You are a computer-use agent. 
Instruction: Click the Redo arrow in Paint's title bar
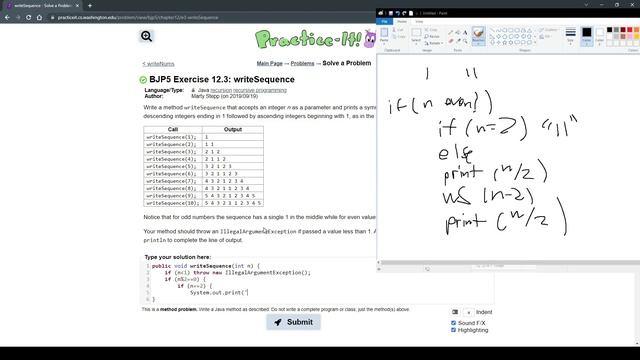coord(404,13)
